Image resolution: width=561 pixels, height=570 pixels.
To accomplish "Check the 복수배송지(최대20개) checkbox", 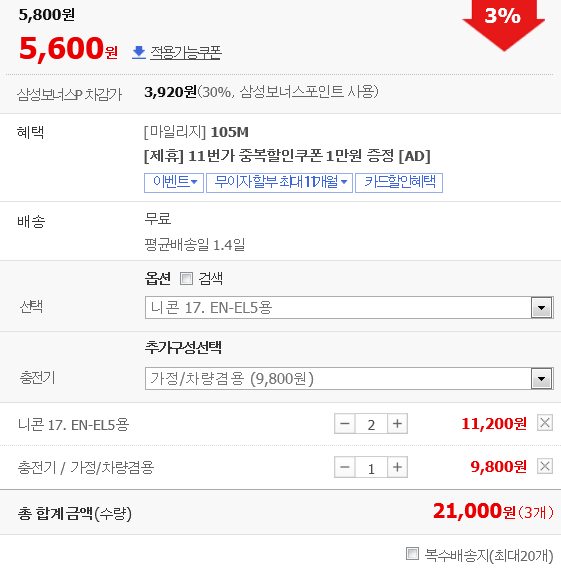I will click(x=412, y=554).
